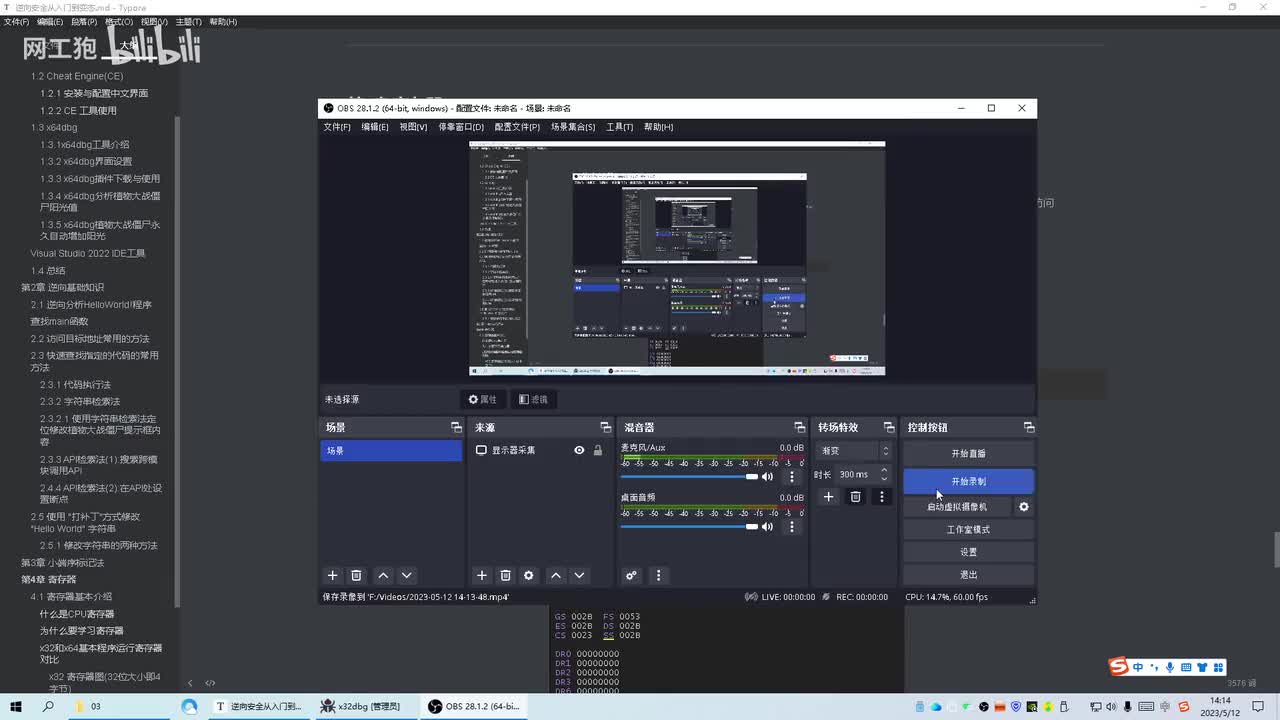Select the 场景 item in the scenes list
1280x720 pixels.
pos(391,451)
